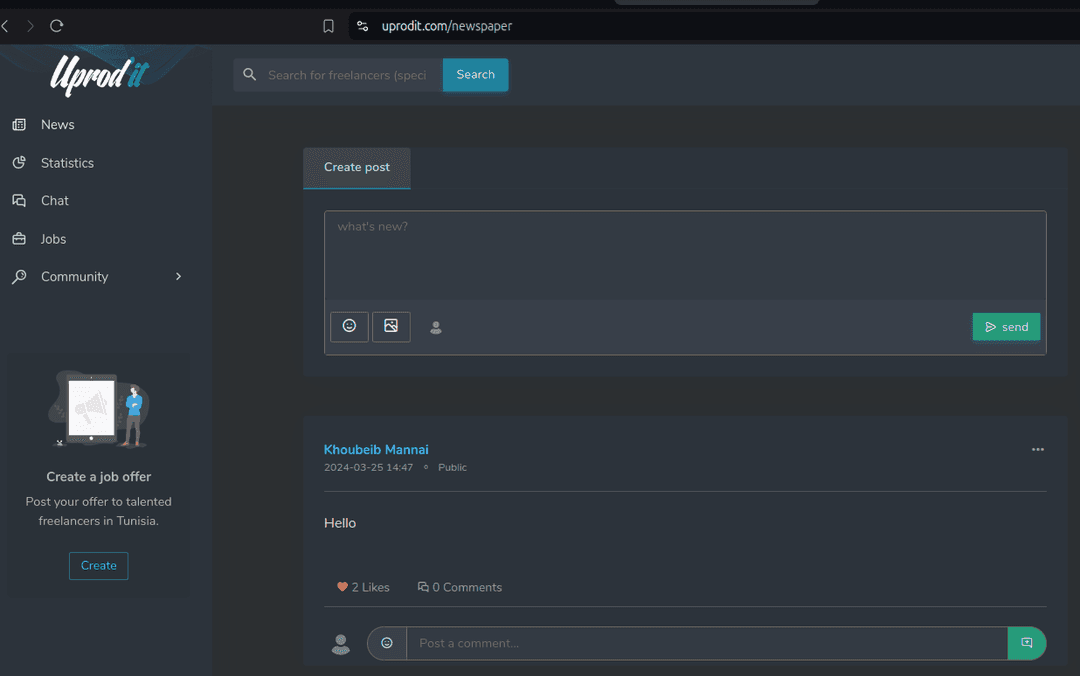Open the three-dot menu on Khoubeib's post

pos(1037,450)
